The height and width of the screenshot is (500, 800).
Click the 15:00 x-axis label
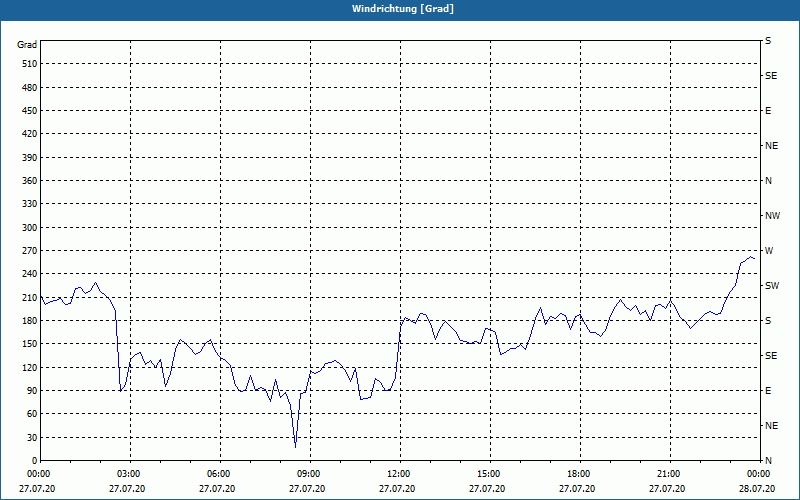489,474
